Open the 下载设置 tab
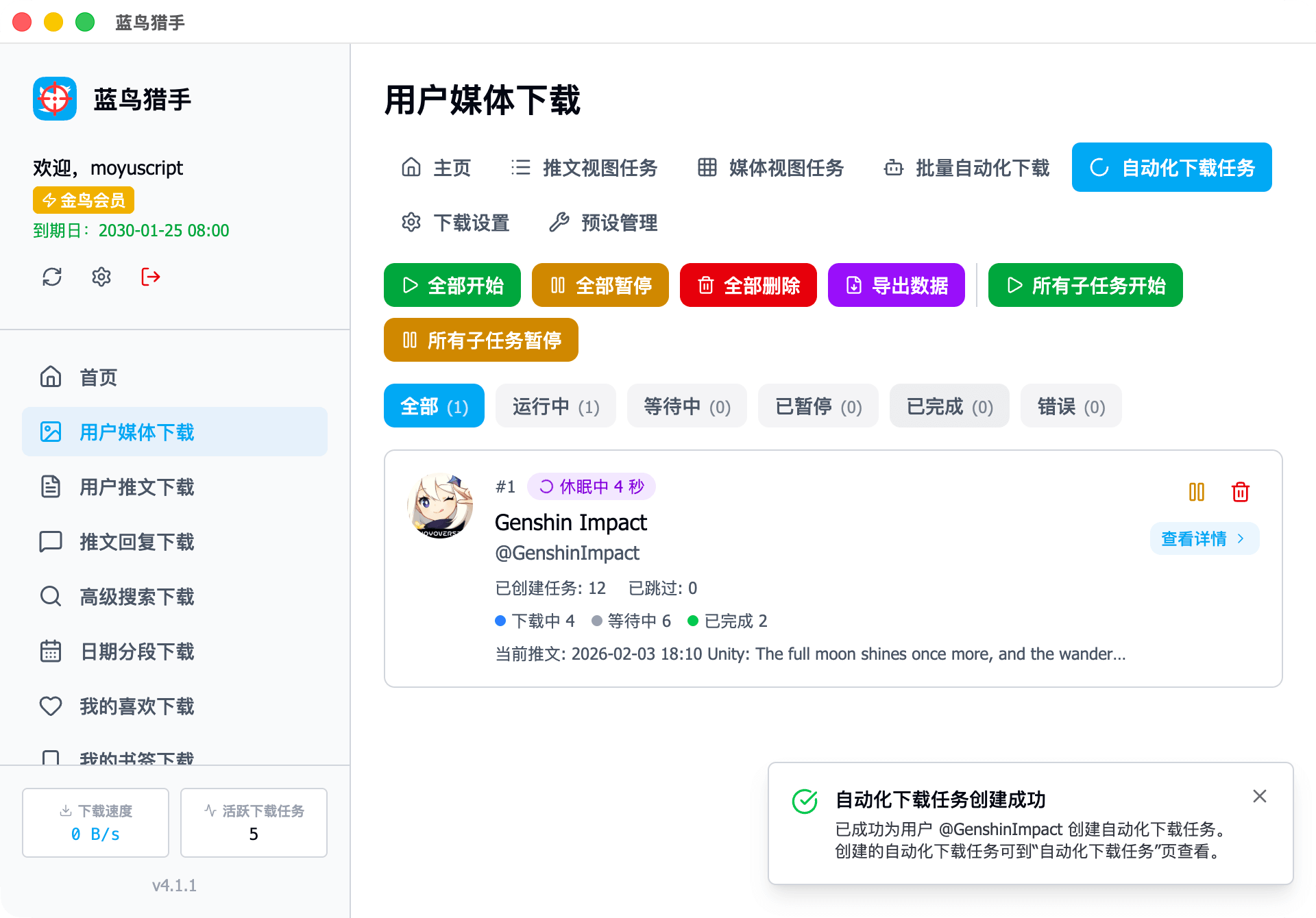The width and height of the screenshot is (1316, 918). [x=456, y=223]
